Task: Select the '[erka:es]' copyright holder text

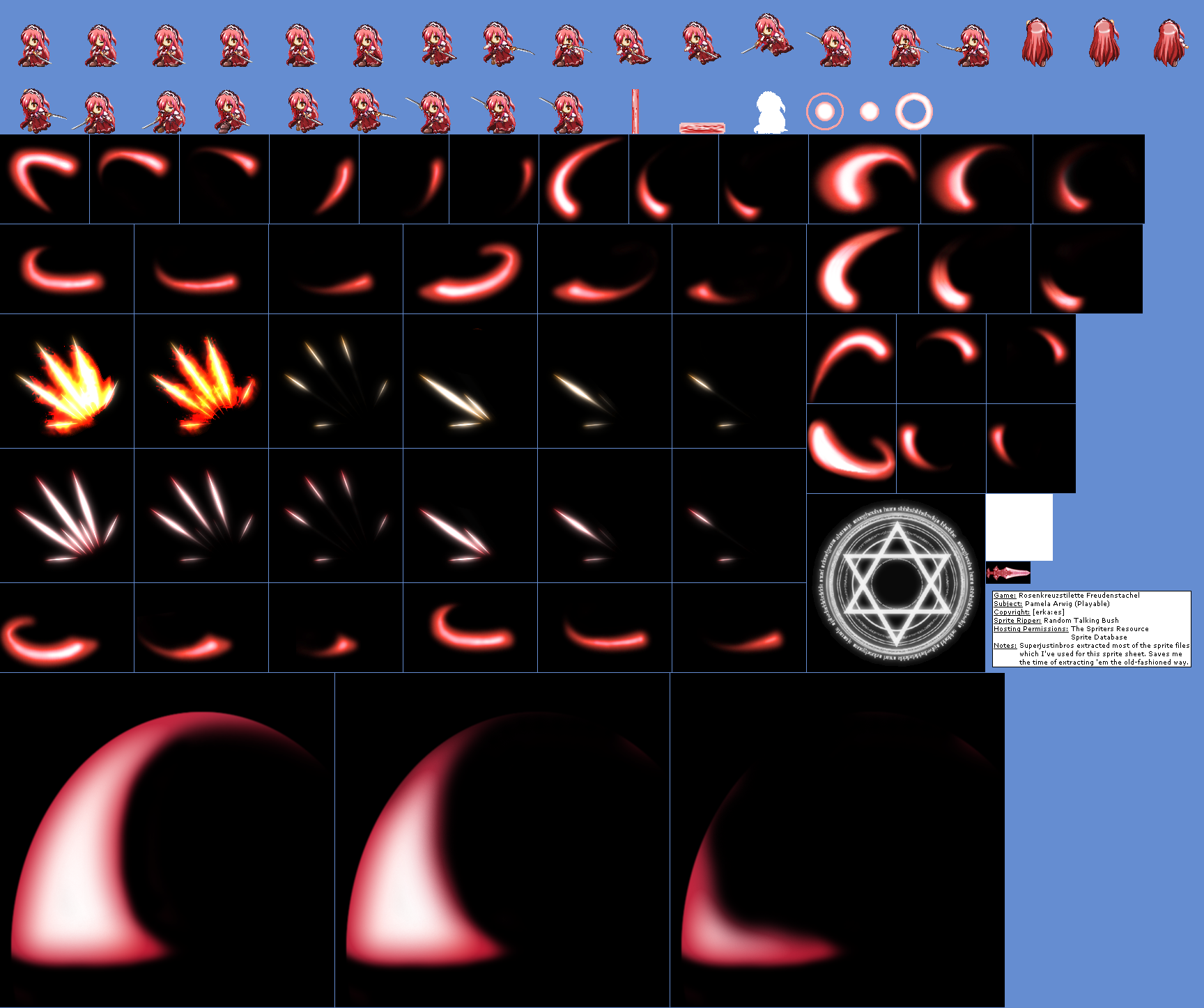Action: [x=1049, y=612]
